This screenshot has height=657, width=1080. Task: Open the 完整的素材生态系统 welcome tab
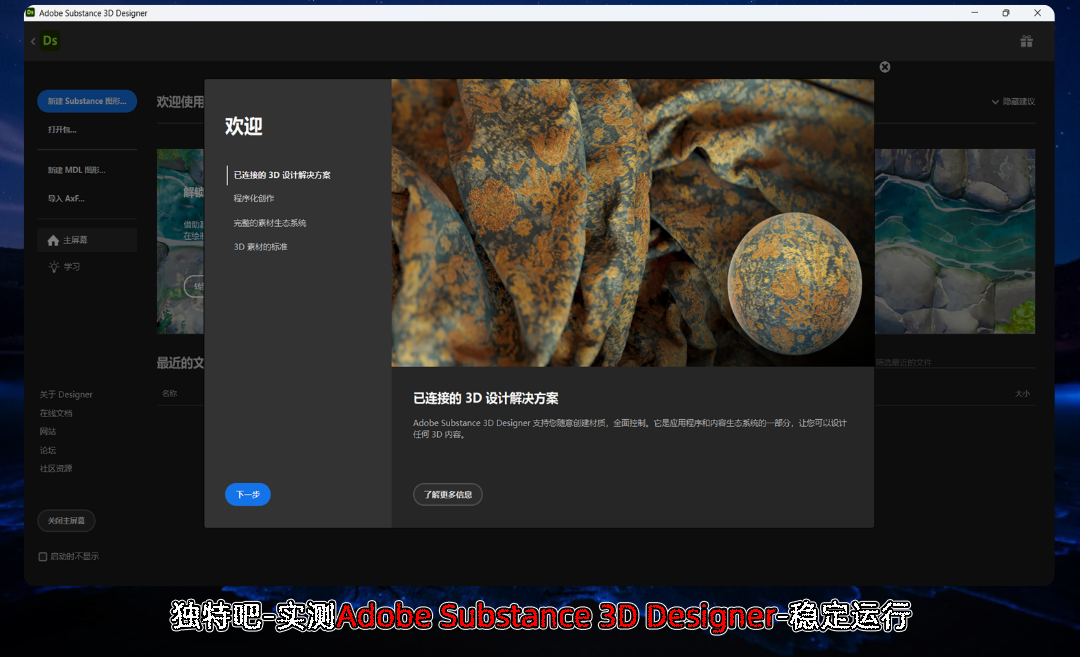[270, 223]
